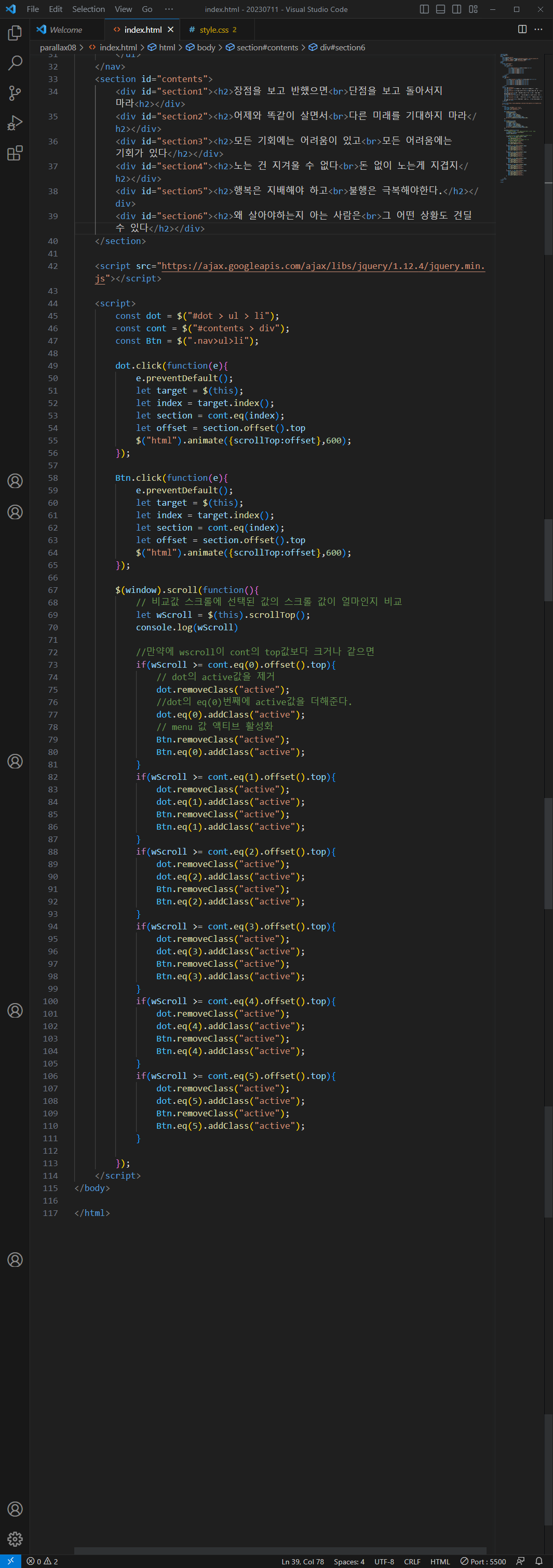The height and width of the screenshot is (1568, 553).
Task: Click the 'Btn.click(function(e){' line
Action: click(171, 478)
